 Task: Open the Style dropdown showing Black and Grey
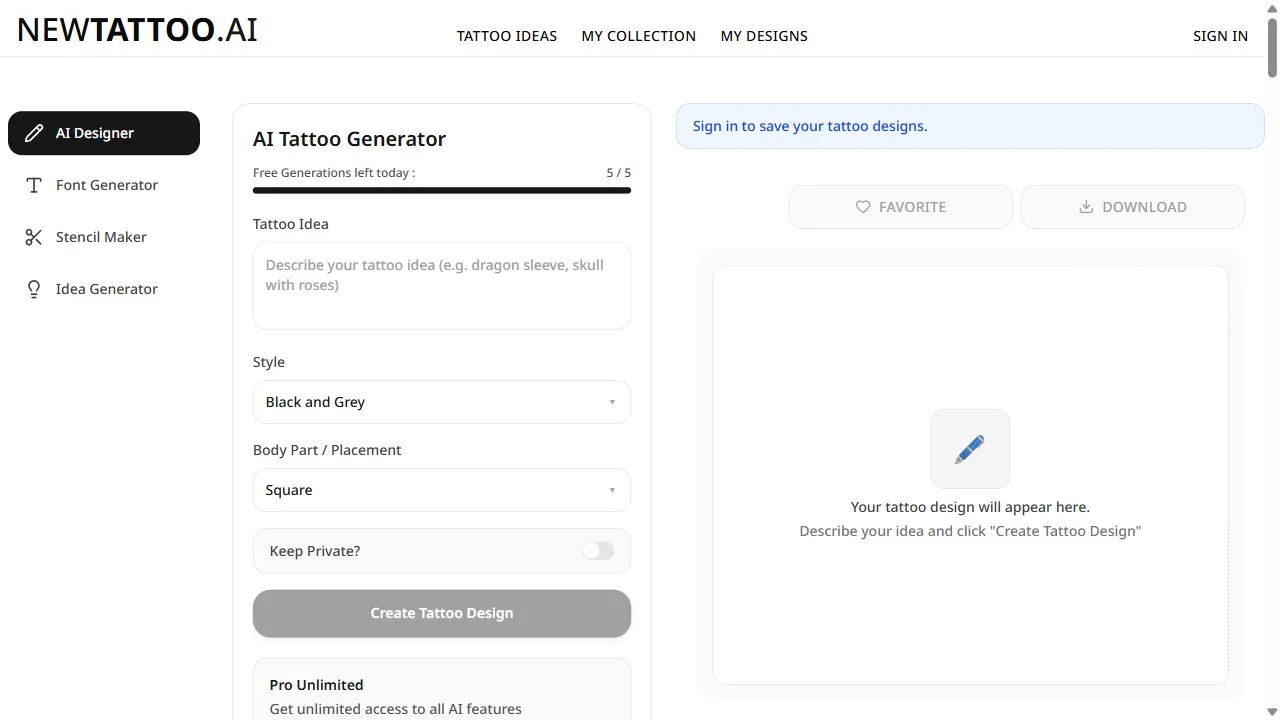[442, 402]
